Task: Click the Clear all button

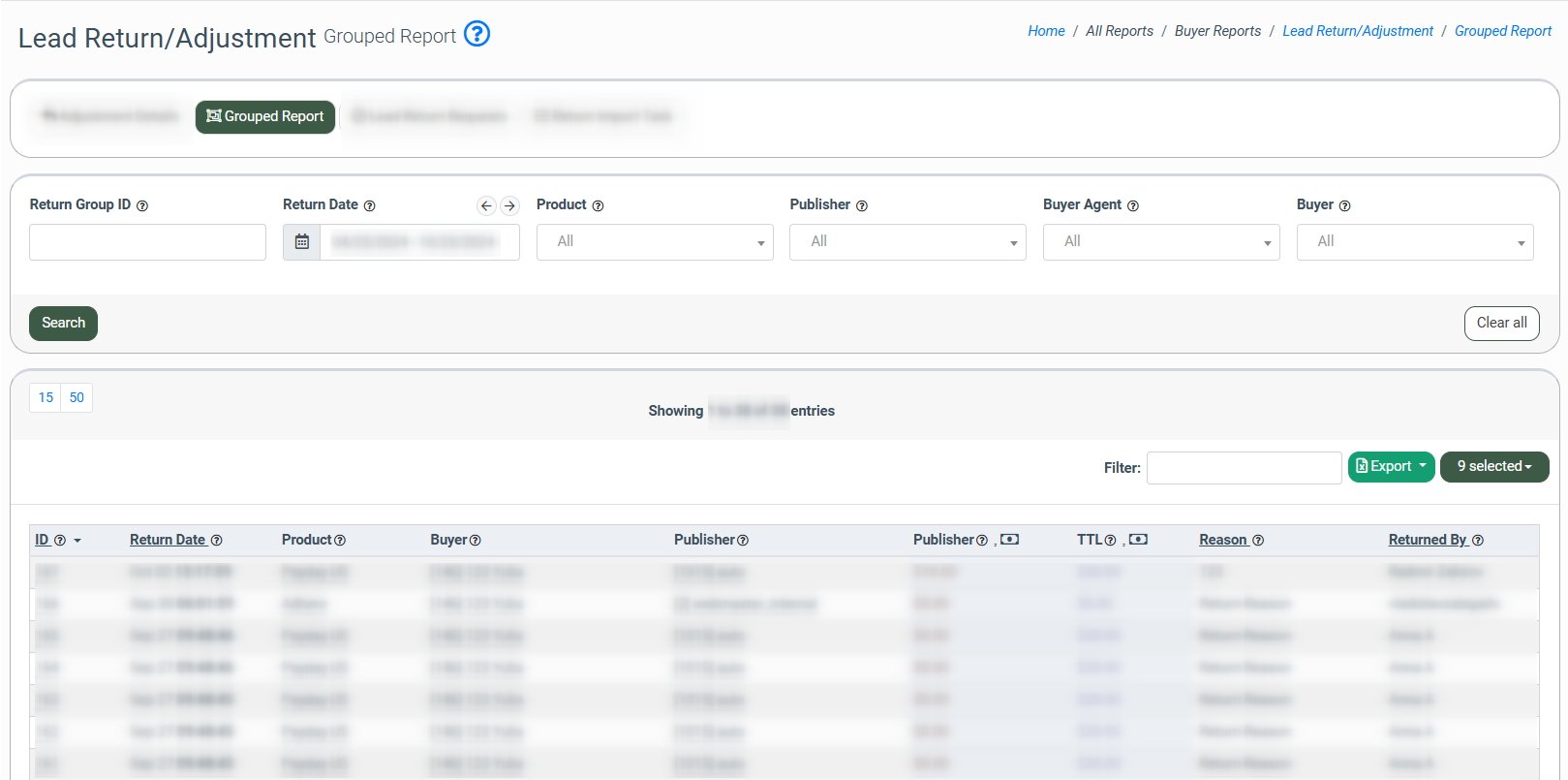Action: (x=1501, y=324)
